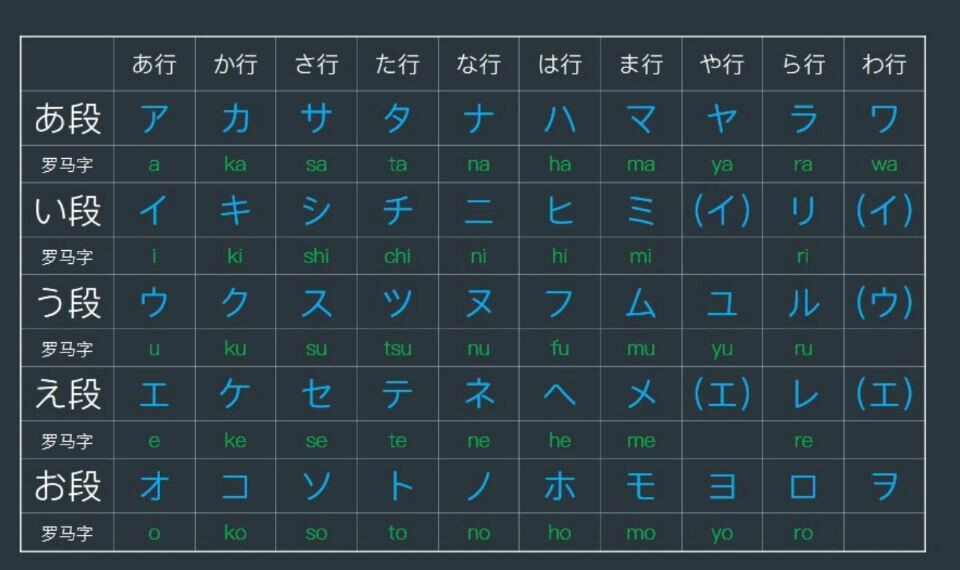
Task: Click the katakana ア character
Action: tap(154, 119)
